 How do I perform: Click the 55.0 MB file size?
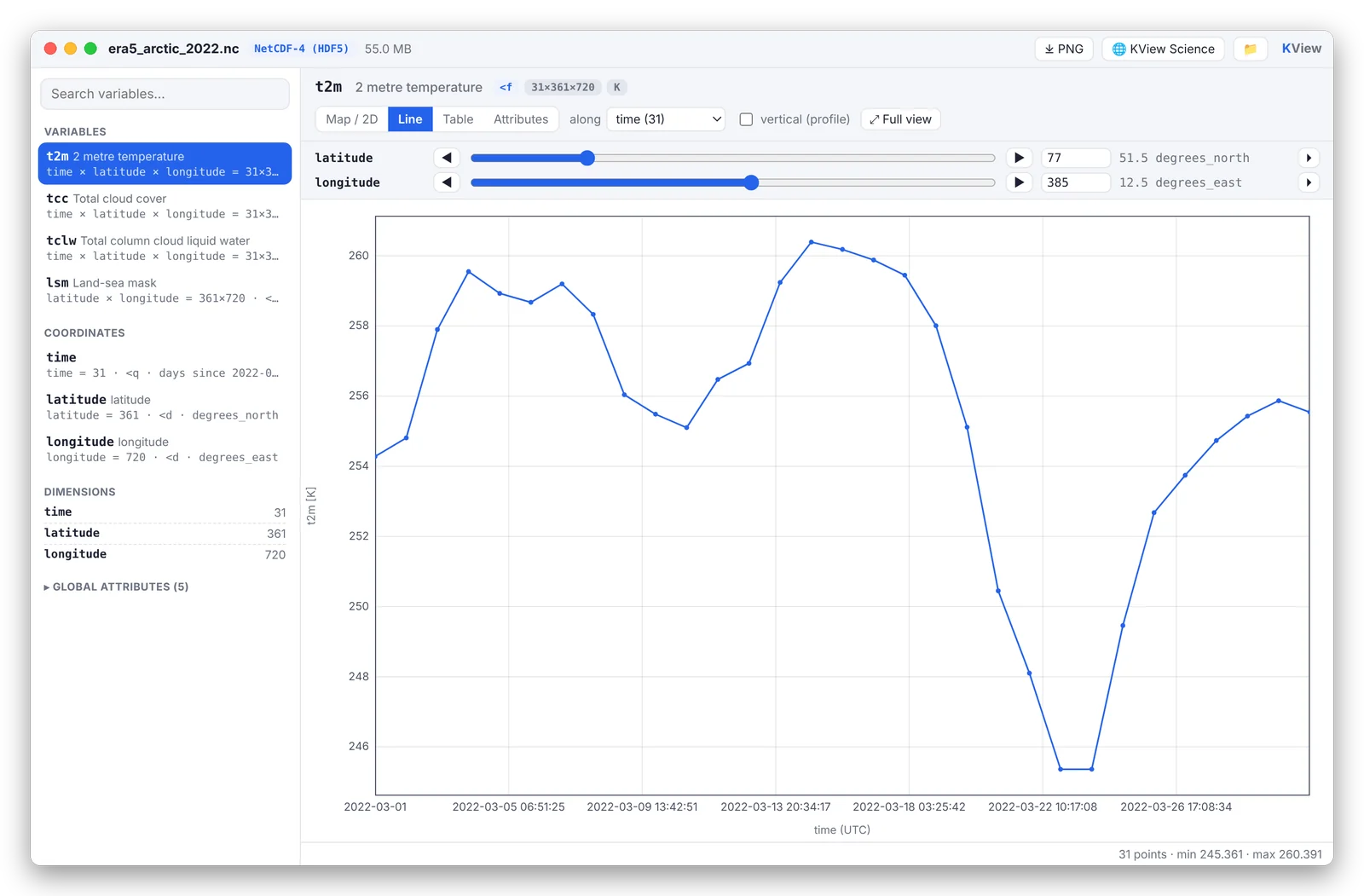388,49
